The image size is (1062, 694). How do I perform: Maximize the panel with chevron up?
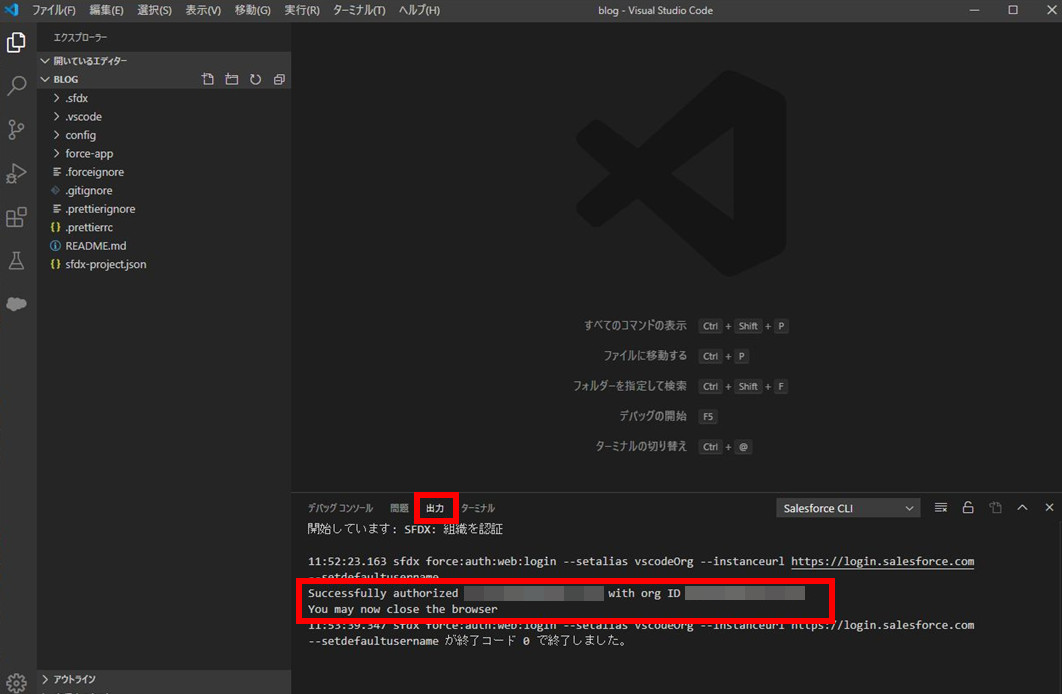coord(1022,508)
